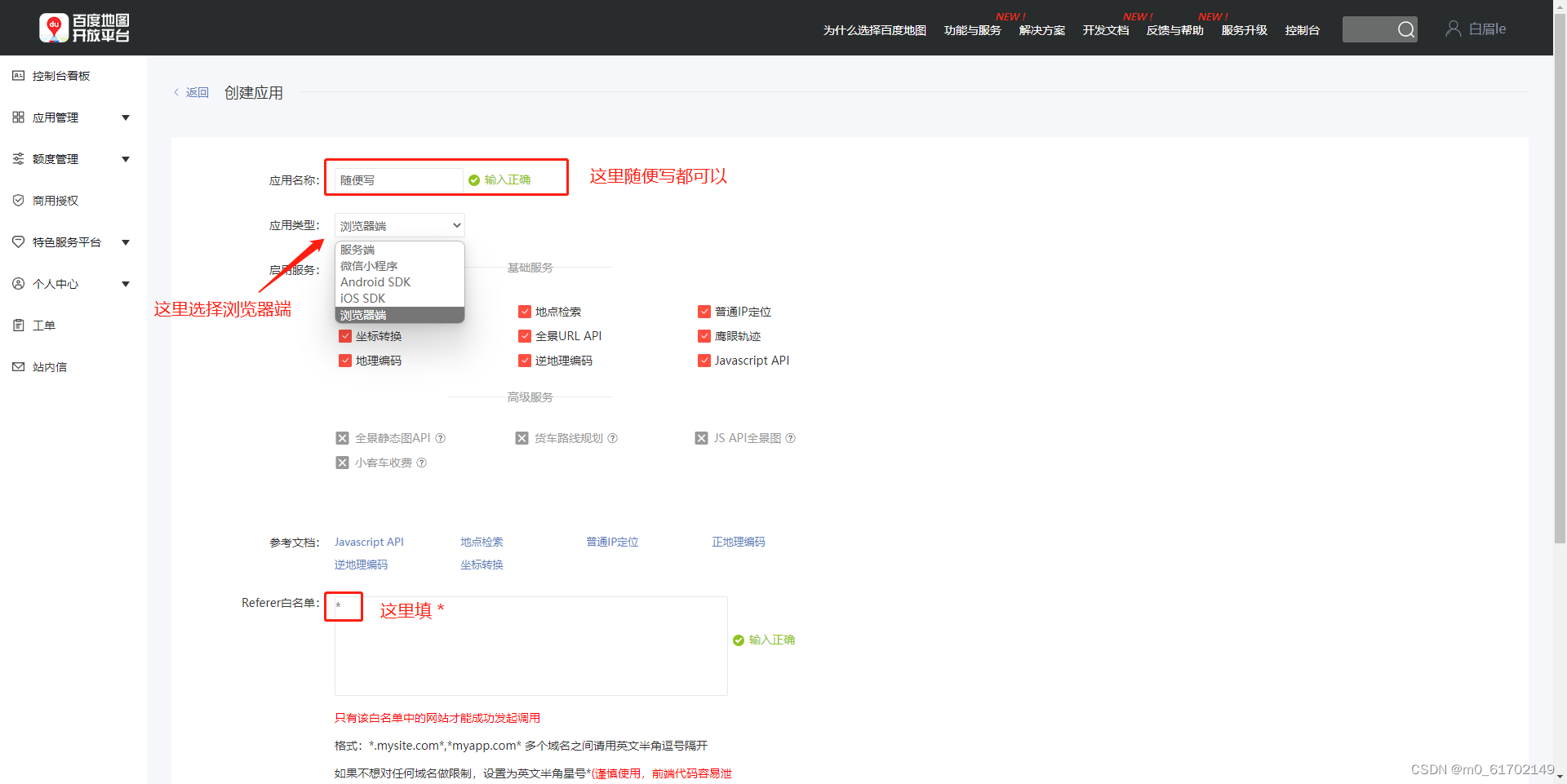Open 控制台 in top navigation
This screenshot has height=784, width=1567.
1303,30
